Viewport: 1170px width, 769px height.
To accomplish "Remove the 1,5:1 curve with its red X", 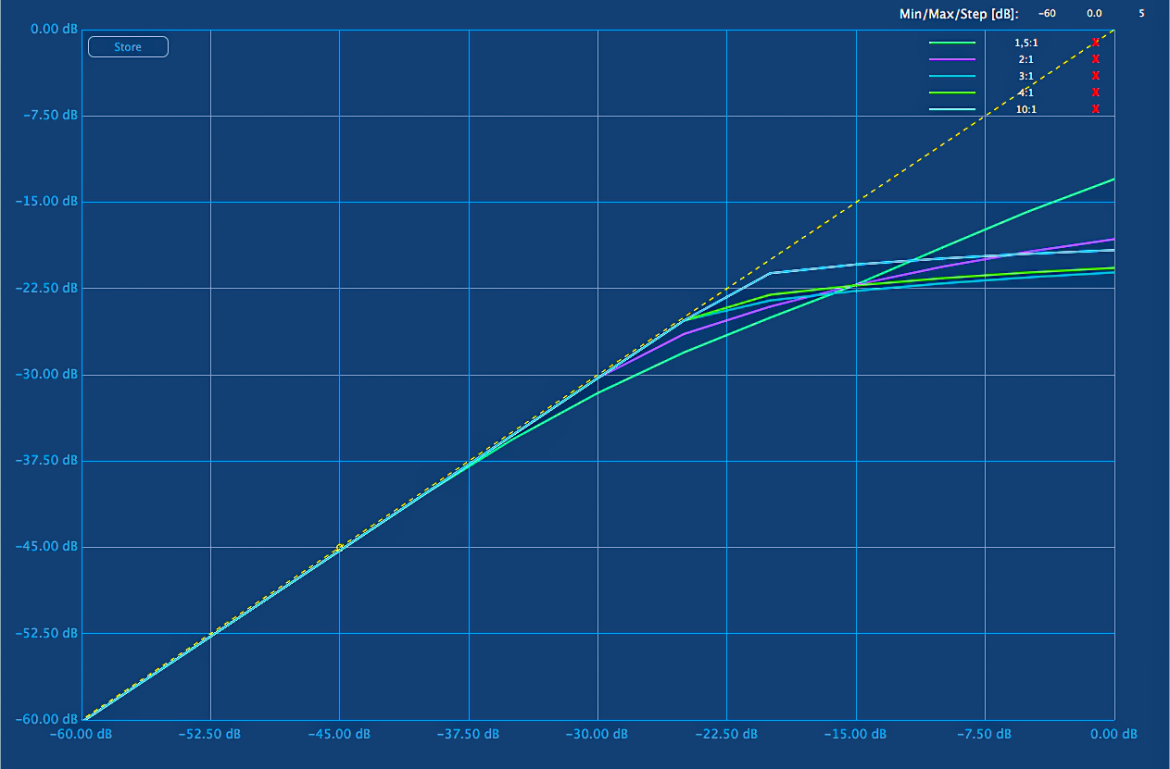I will 1095,43.
